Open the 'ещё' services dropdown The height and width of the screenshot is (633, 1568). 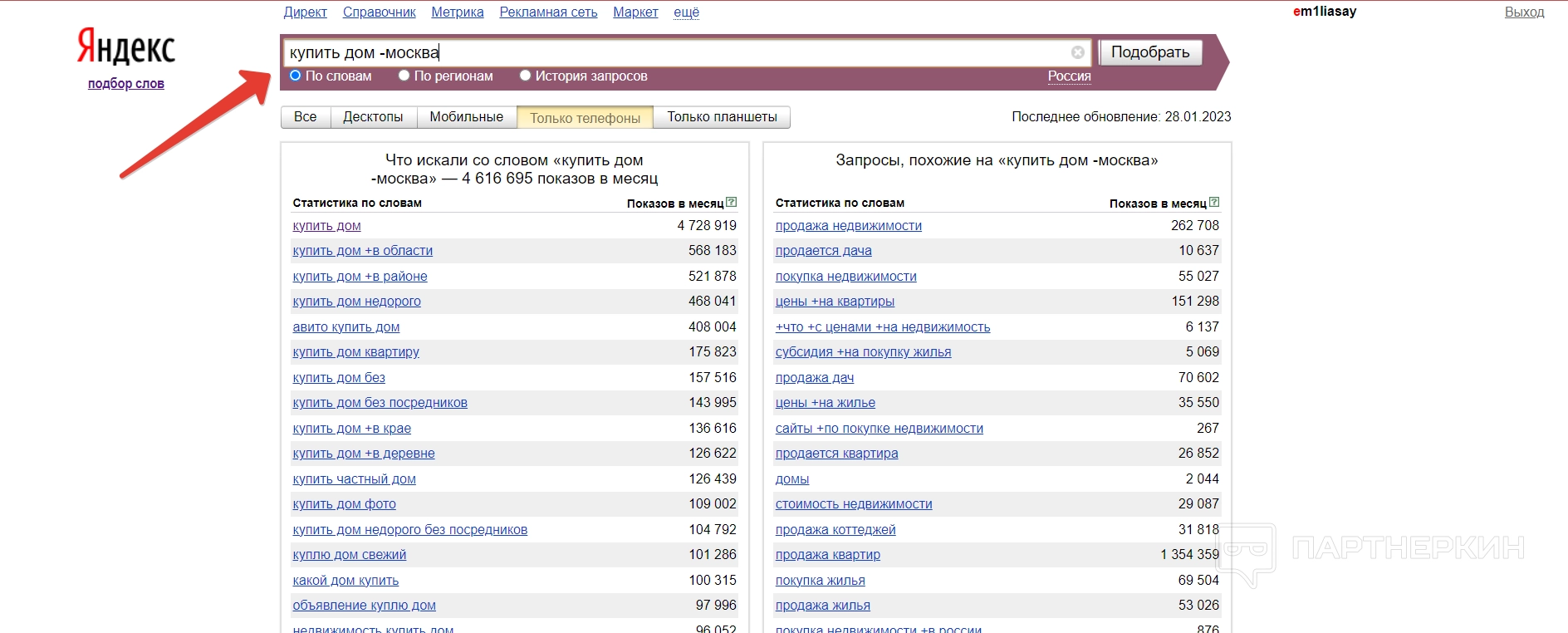[x=686, y=12]
